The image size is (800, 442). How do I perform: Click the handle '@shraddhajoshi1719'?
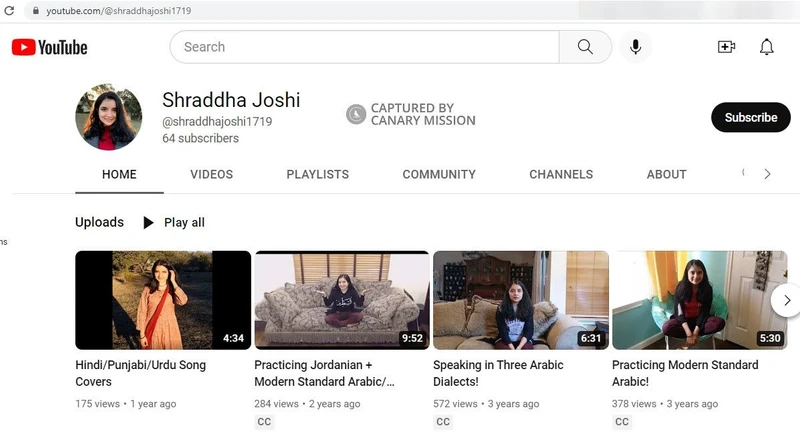217,122
